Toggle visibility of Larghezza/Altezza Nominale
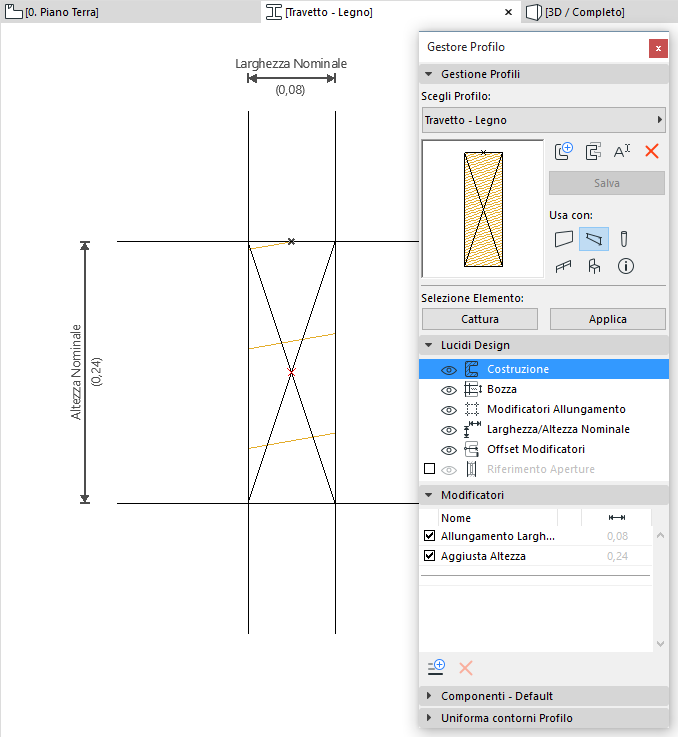This screenshot has height=737, width=678. [x=449, y=430]
